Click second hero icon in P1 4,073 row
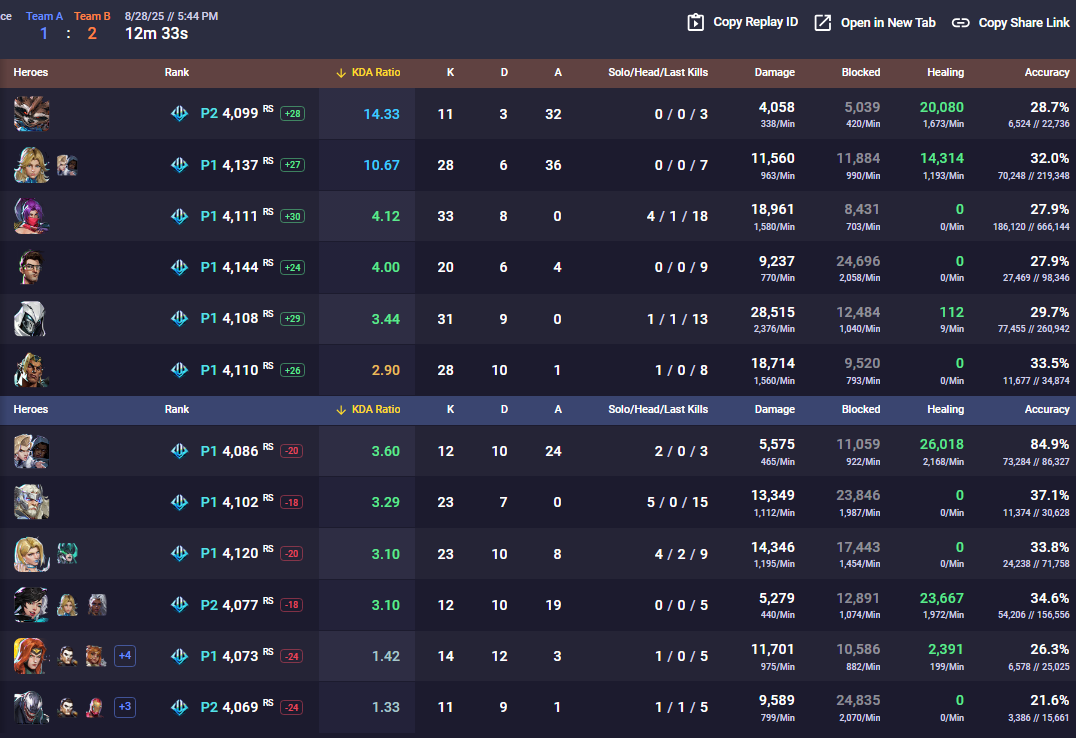This screenshot has width=1076, height=738. pyautogui.click(x=67, y=656)
